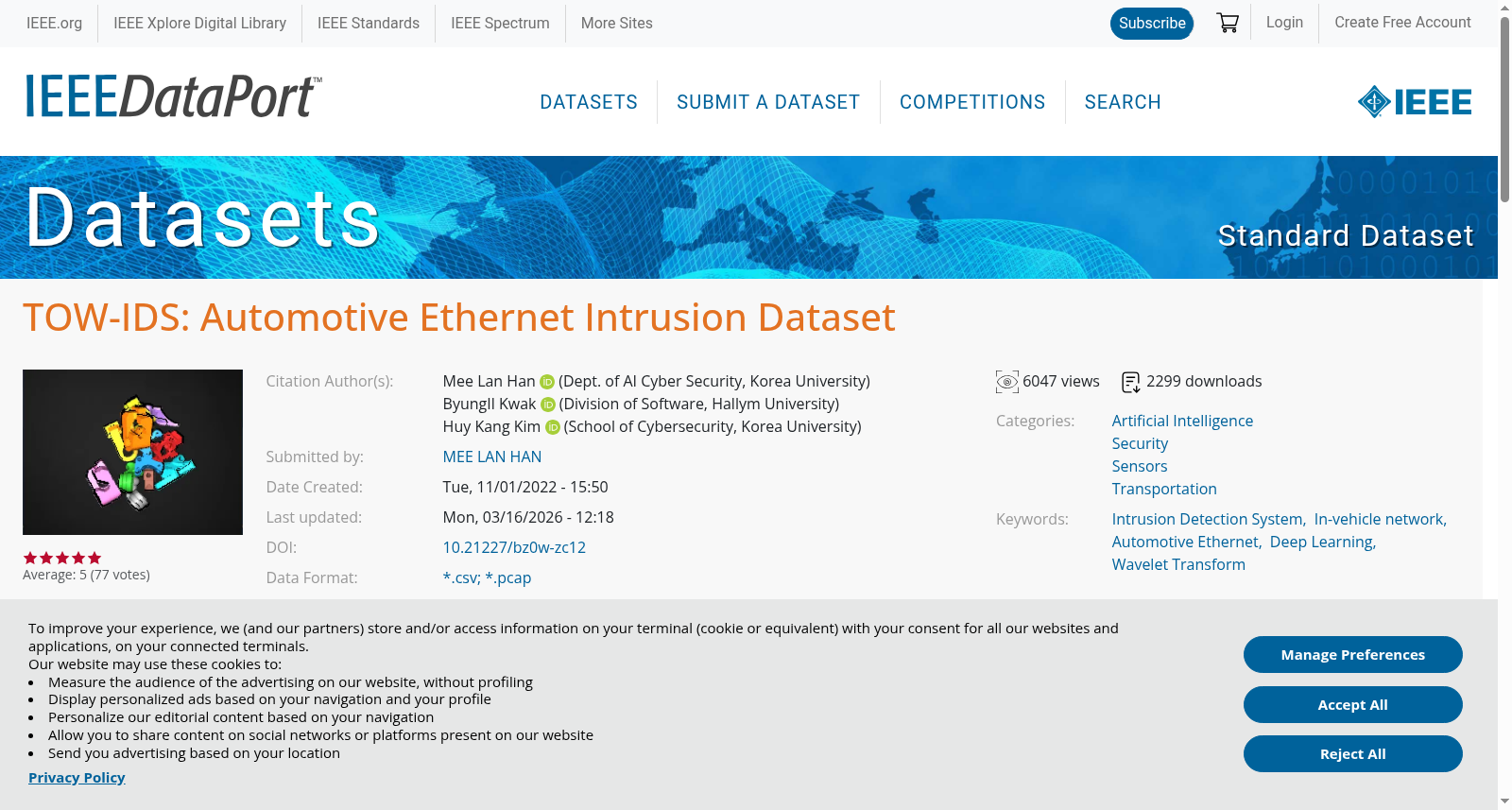Expand the More Sites menu
This screenshot has height=810, width=1512.
point(616,23)
